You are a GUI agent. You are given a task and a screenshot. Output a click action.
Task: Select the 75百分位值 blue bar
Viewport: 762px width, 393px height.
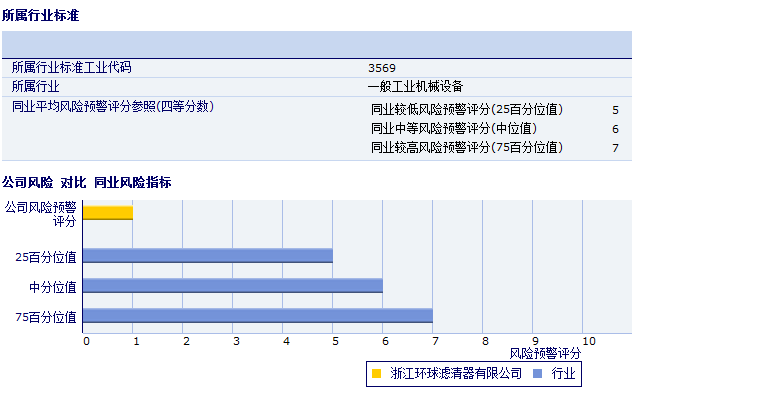click(258, 316)
